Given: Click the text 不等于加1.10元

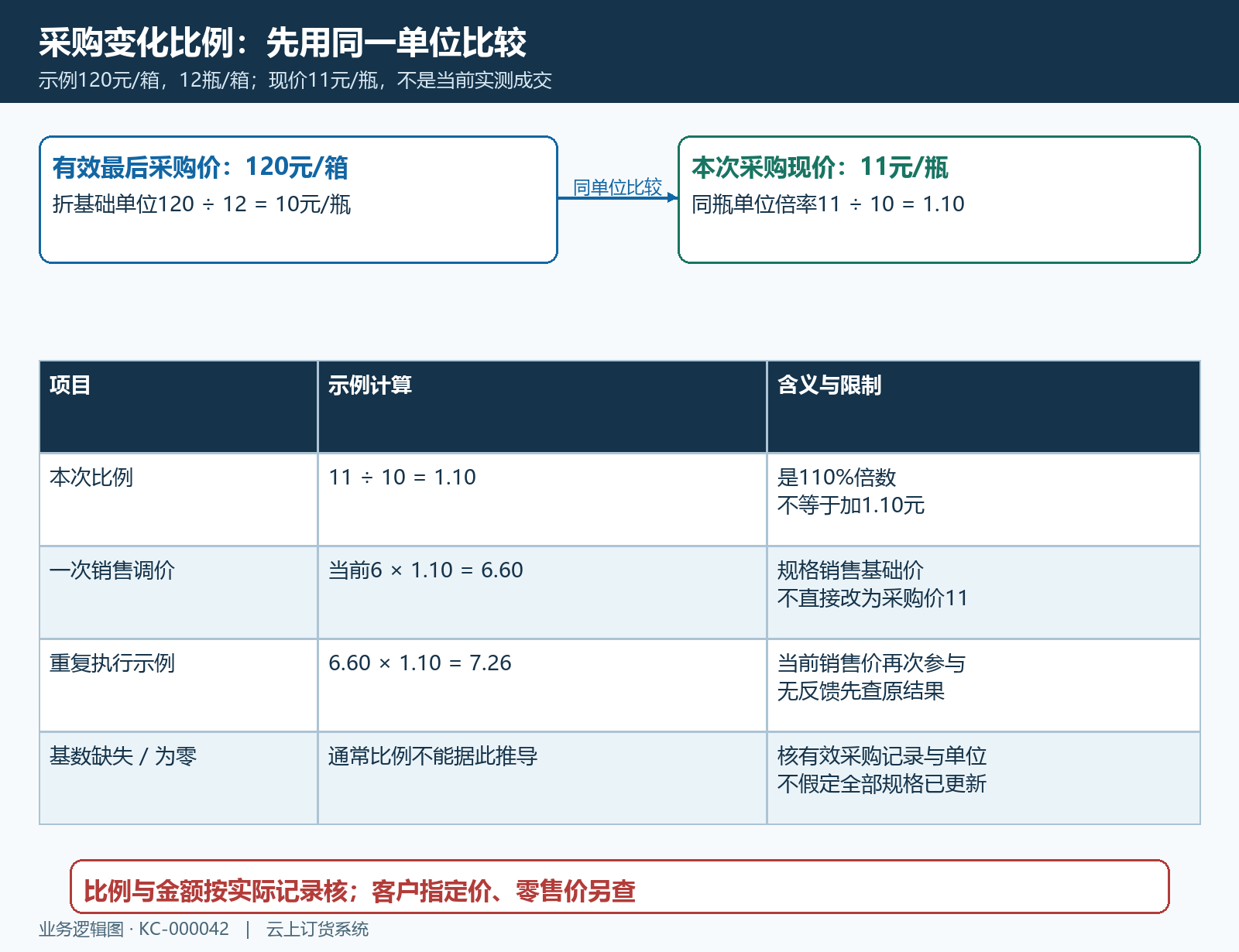Looking at the screenshot, I should pyautogui.click(x=851, y=505).
